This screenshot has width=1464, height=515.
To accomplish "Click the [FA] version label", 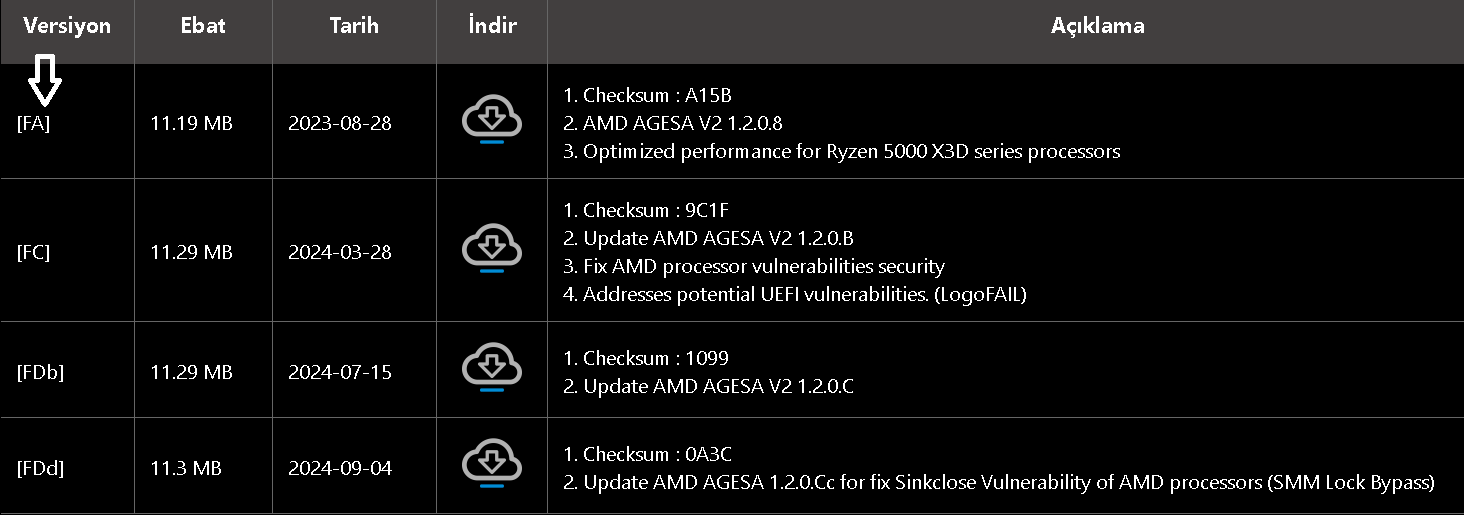I will pyautogui.click(x=33, y=124).
